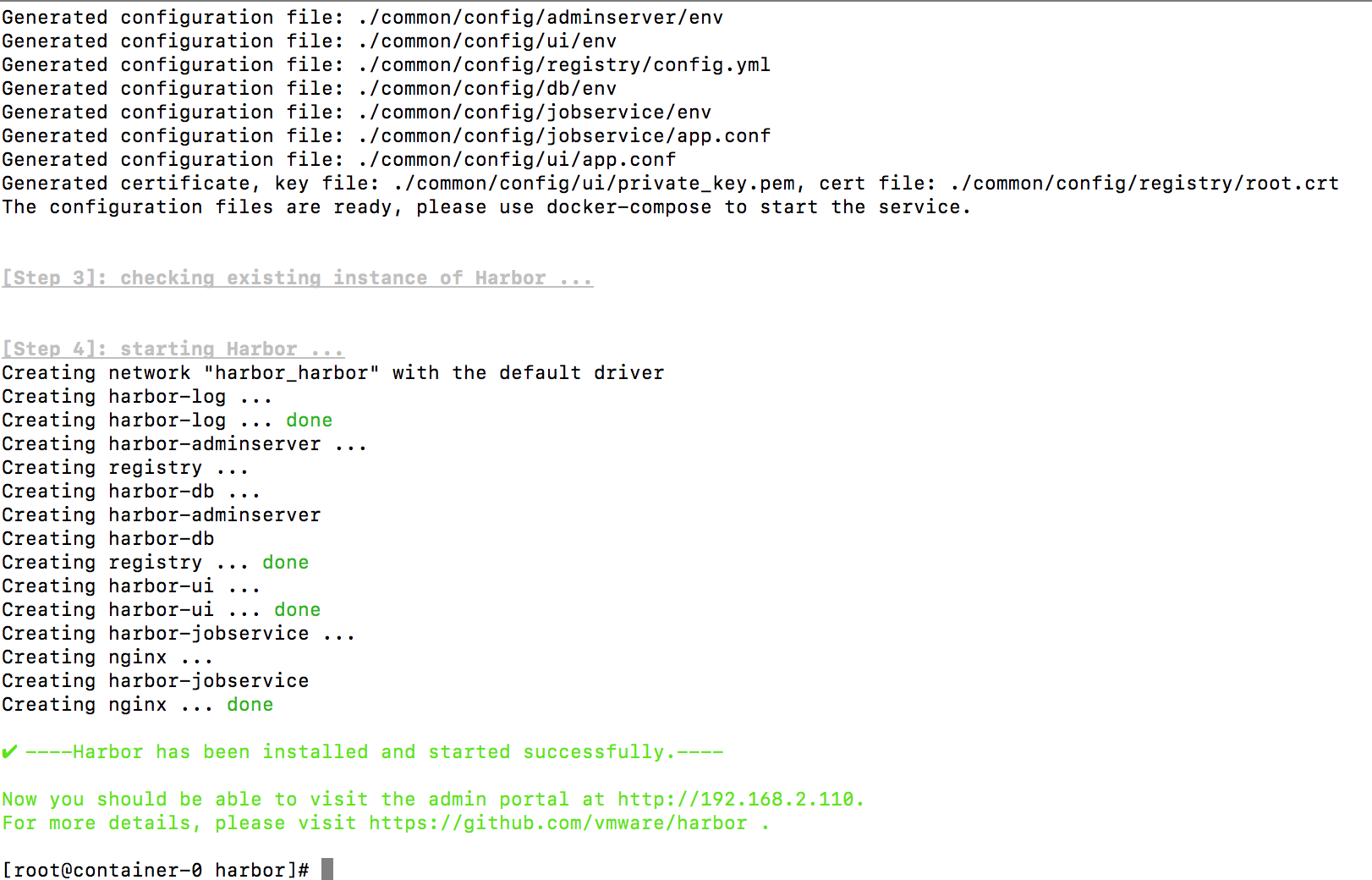Click the ./common/config/ui/private_key.pem path
Screen dimensions: 1372x880
594,183
